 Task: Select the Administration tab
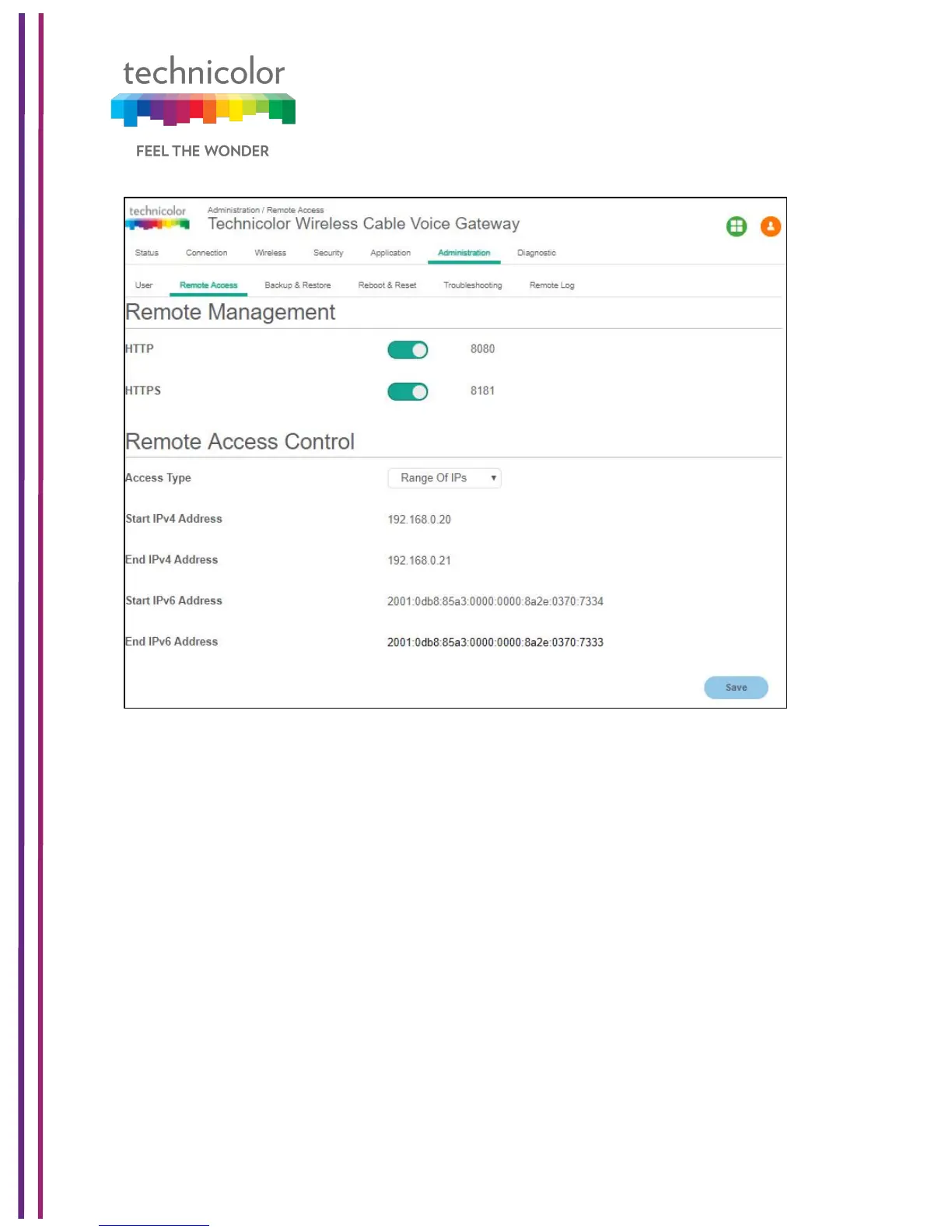(464, 253)
